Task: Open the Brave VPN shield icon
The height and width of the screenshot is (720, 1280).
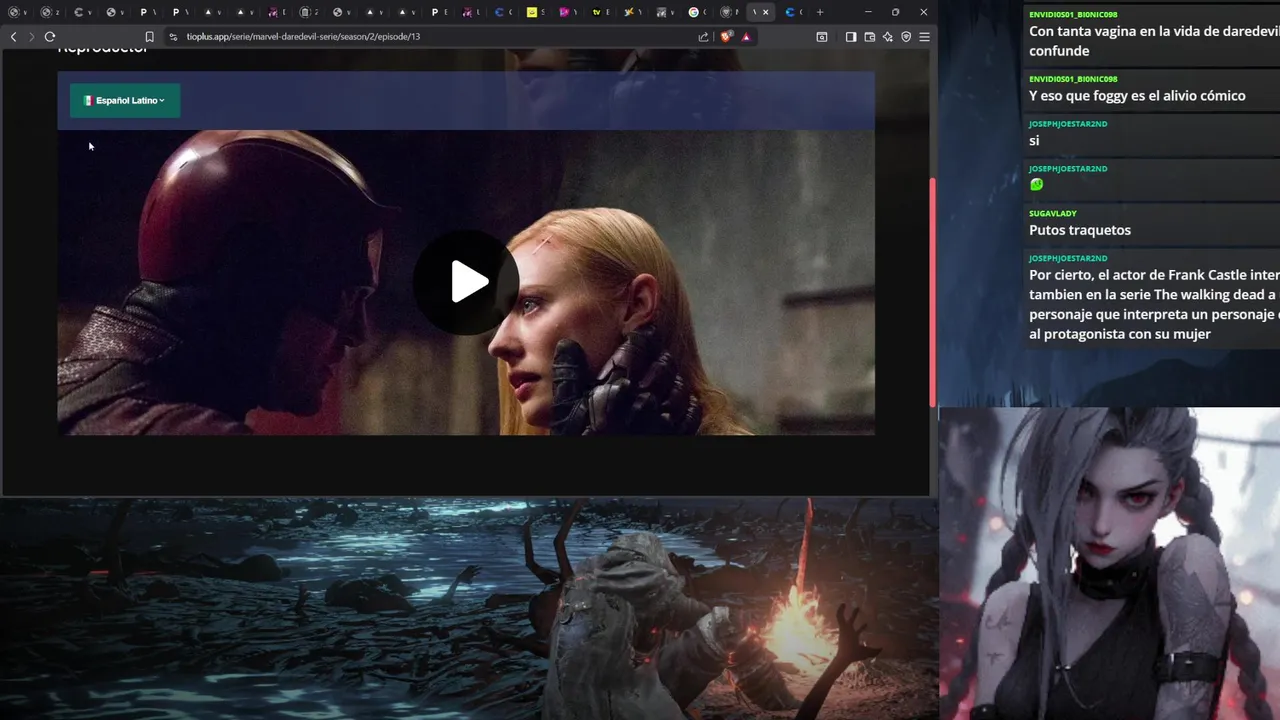Action: (x=906, y=37)
